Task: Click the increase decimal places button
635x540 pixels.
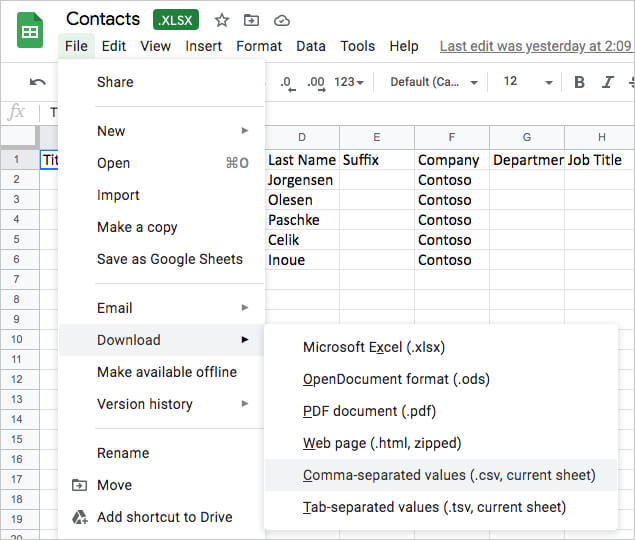Action: click(315, 82)
